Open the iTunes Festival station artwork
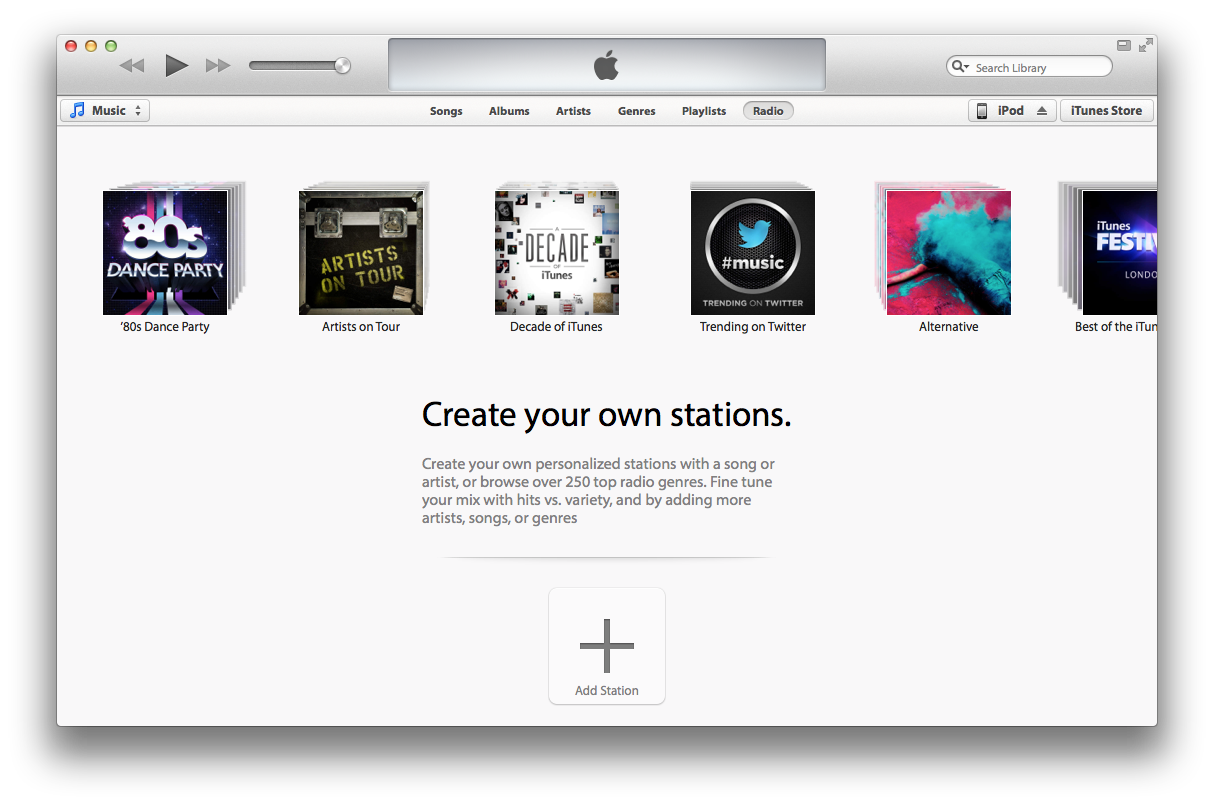Viewport: 1214px width, 805px height. (1120, 253)
